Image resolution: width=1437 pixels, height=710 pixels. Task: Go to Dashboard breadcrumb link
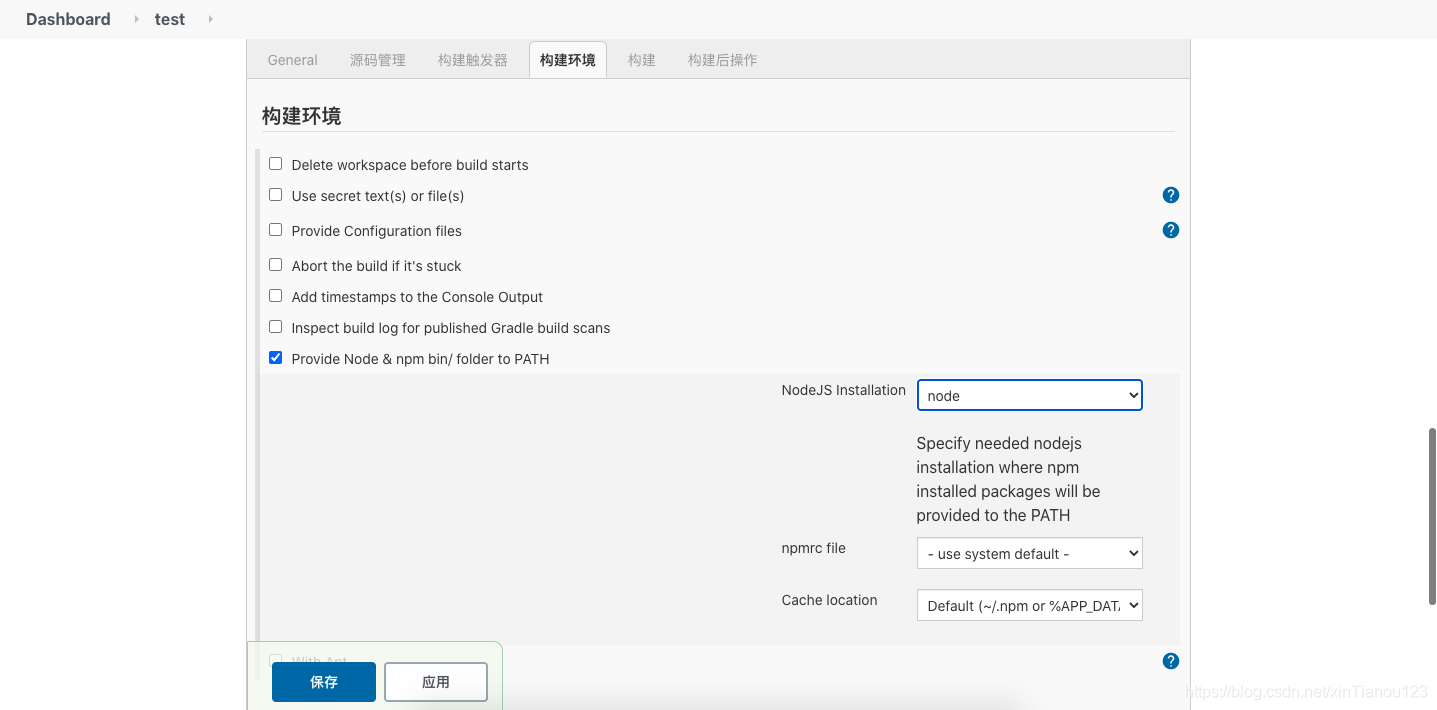pyautogui.click(x=68, y=19)
